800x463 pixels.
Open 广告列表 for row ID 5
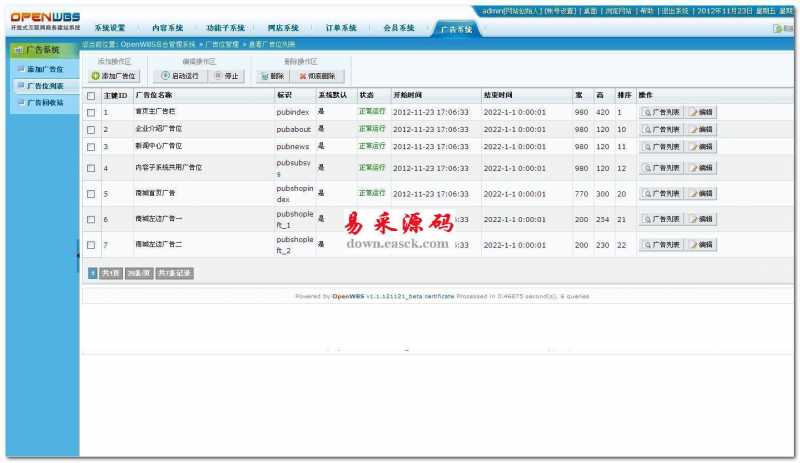661,193
